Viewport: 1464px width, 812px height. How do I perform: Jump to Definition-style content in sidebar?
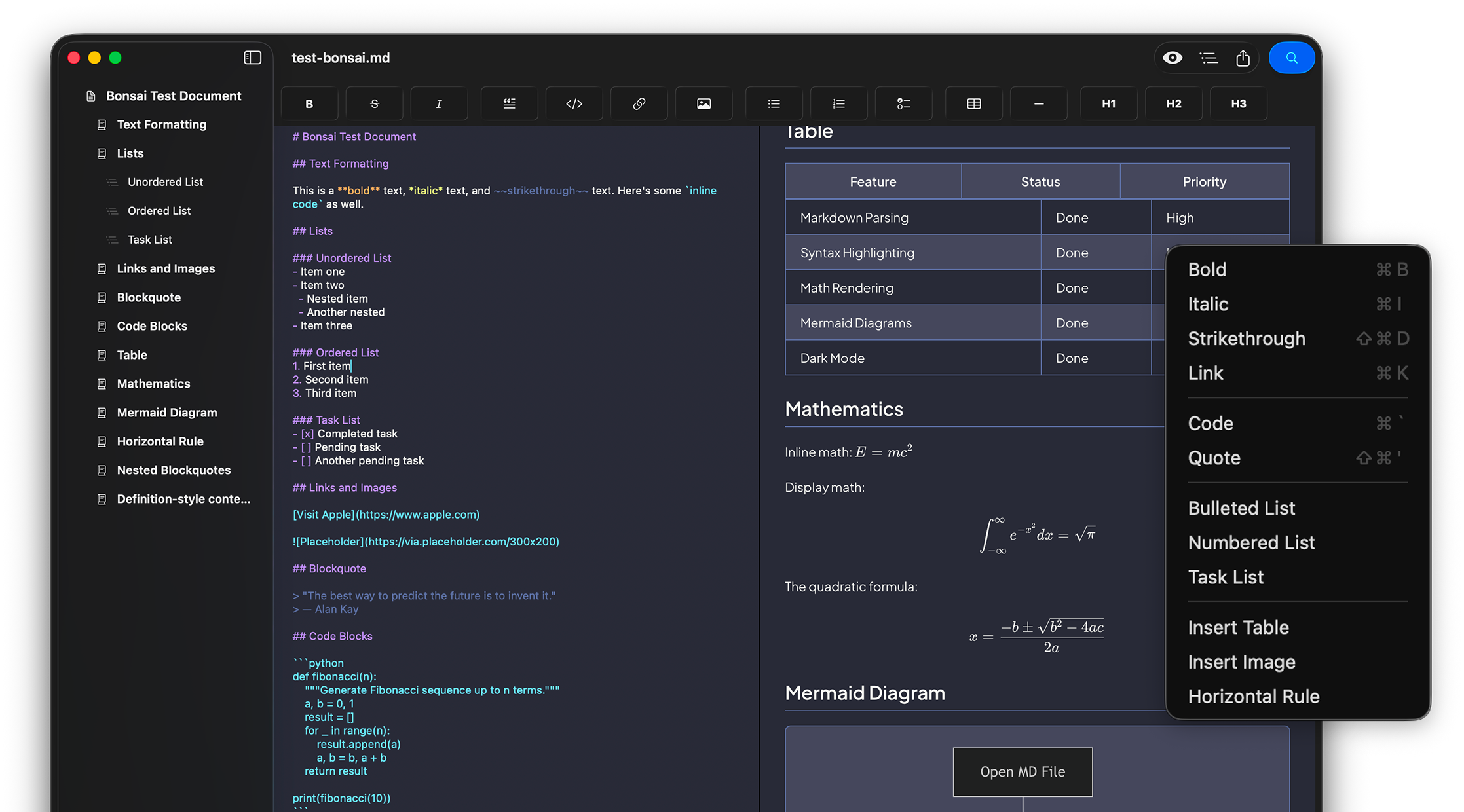click(183, 499)
